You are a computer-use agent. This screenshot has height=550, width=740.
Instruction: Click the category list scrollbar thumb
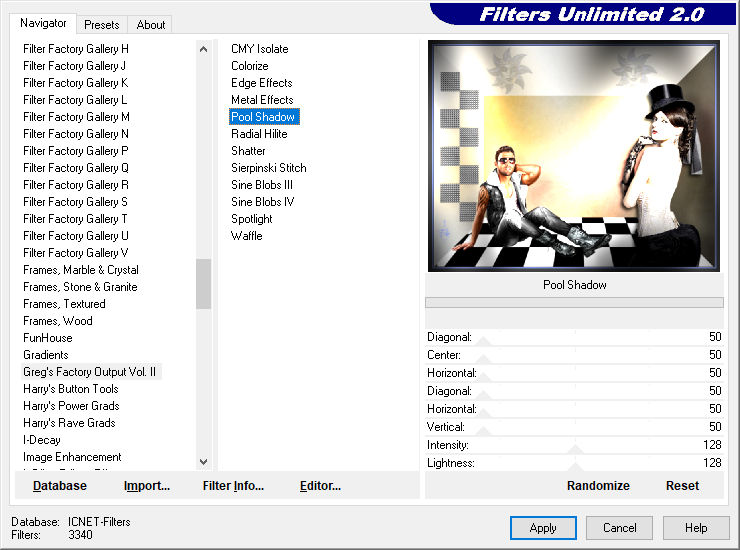[203, 284]
